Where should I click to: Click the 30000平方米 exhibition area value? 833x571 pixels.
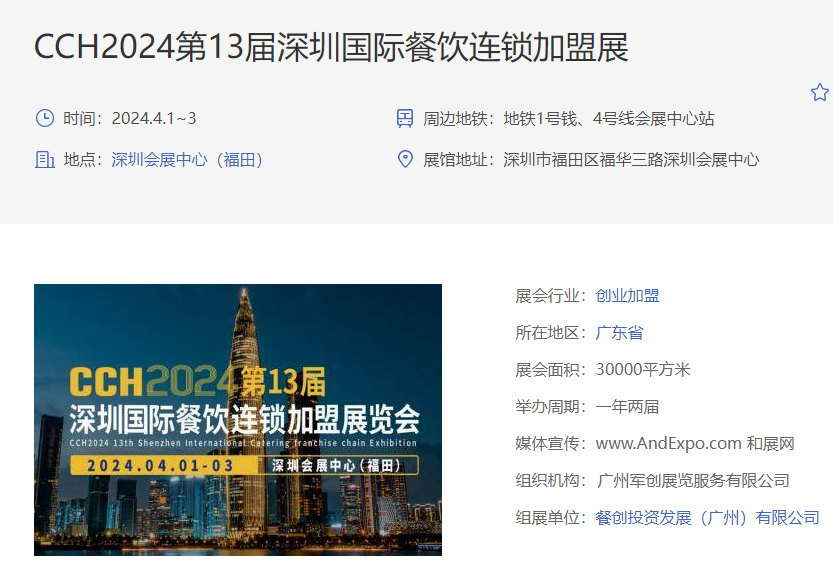[x=643, y=370]
